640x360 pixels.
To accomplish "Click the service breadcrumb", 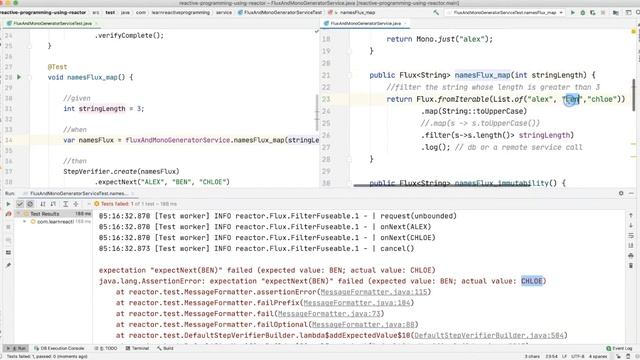I will [224, 13].
